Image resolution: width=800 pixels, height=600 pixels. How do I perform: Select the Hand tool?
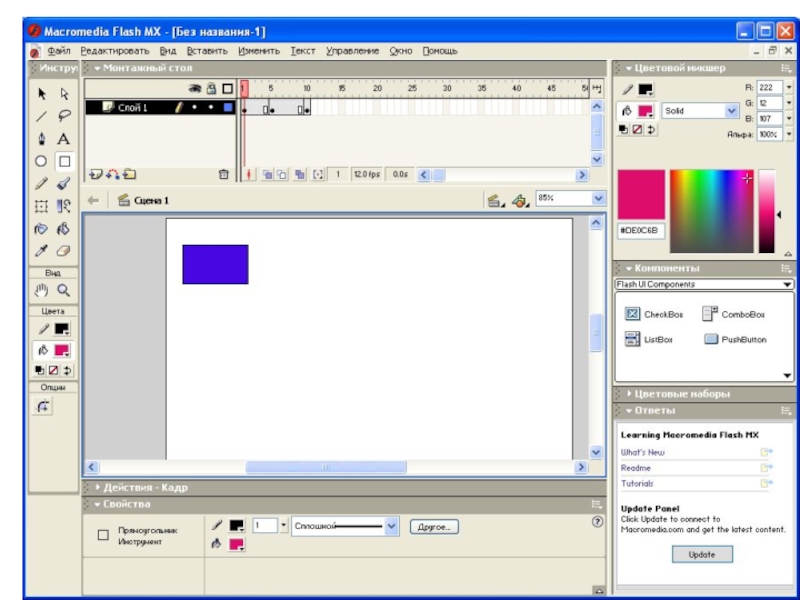pyautogui.click(x=42, y=290)
